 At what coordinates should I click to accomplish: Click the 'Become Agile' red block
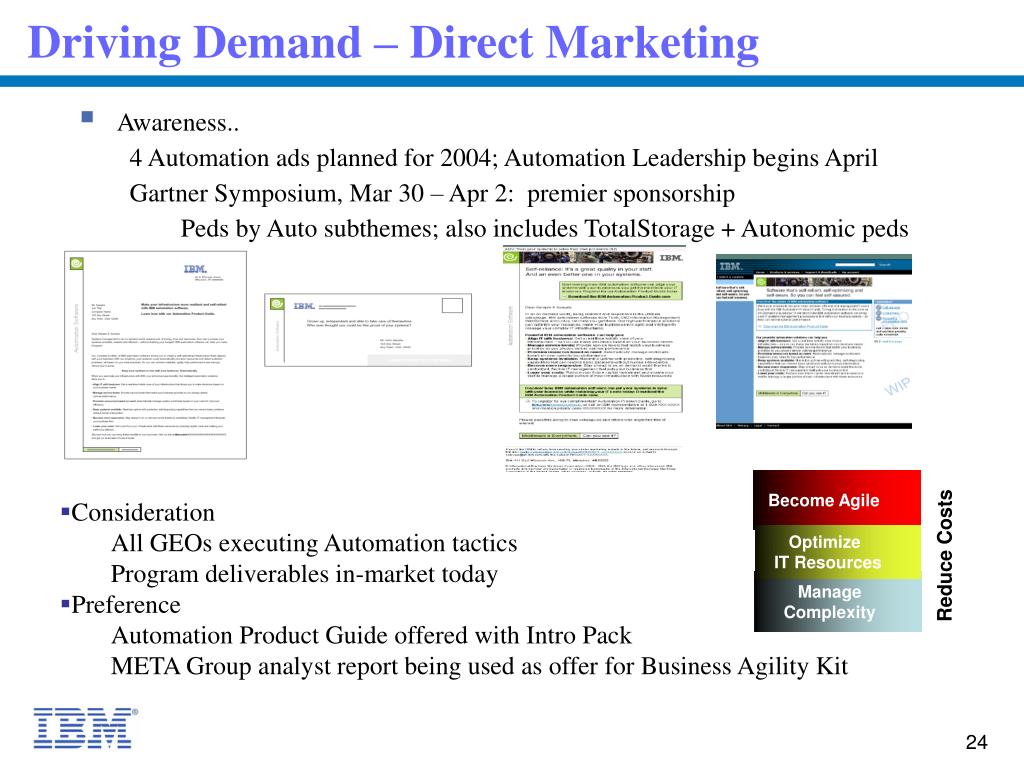pos(837,500)
